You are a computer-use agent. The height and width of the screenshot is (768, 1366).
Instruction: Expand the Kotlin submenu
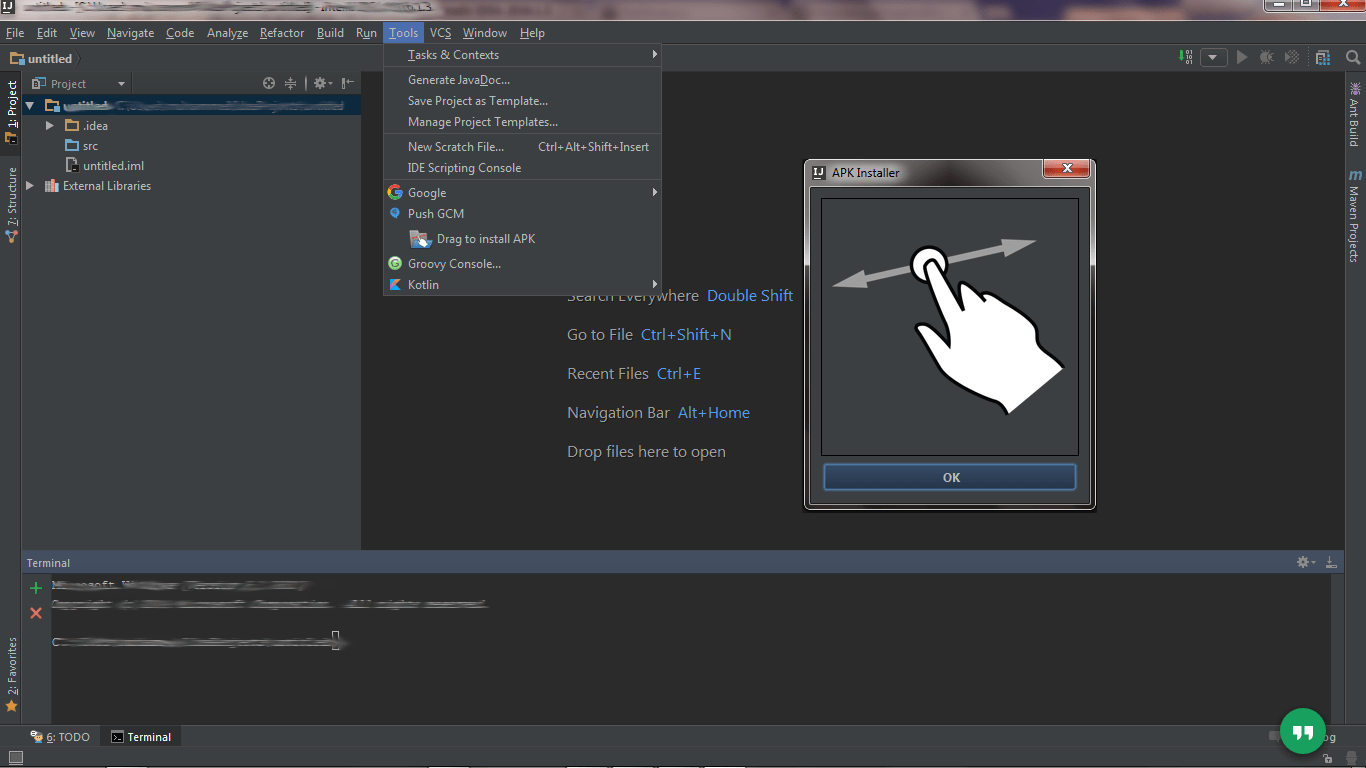(523, 285)
